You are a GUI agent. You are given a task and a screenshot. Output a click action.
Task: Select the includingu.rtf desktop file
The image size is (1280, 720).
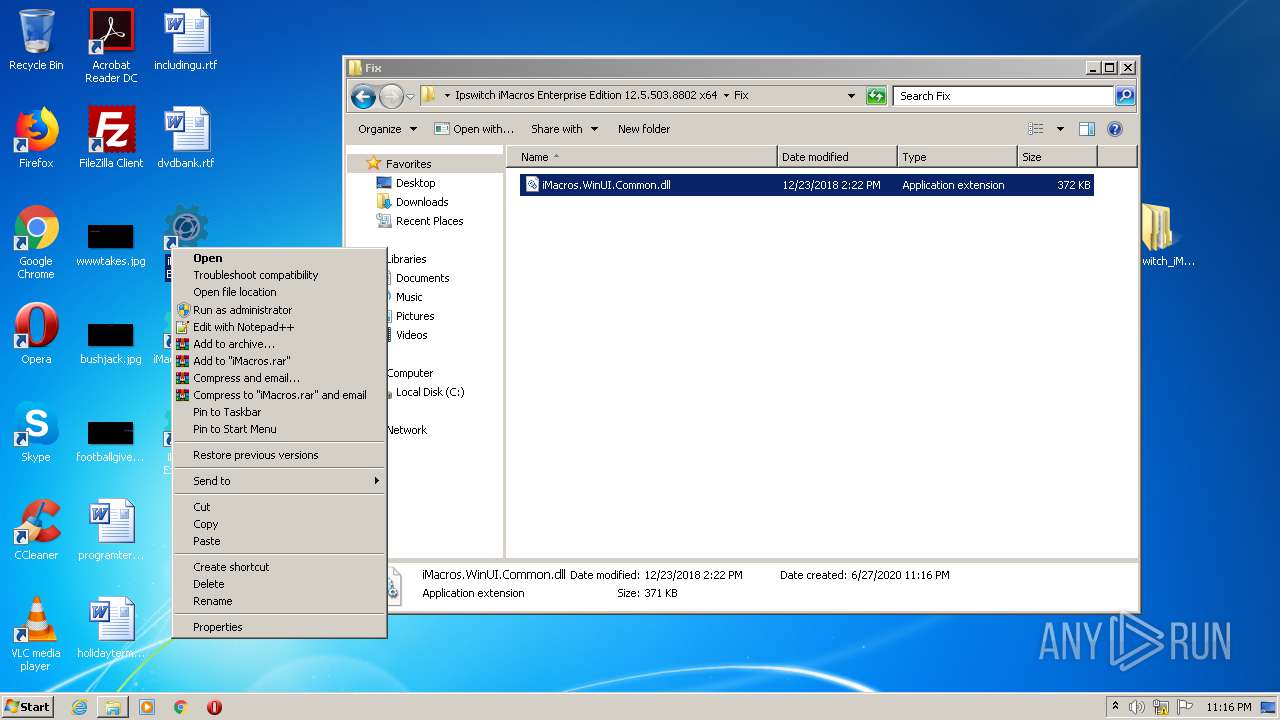pos(186,40)
